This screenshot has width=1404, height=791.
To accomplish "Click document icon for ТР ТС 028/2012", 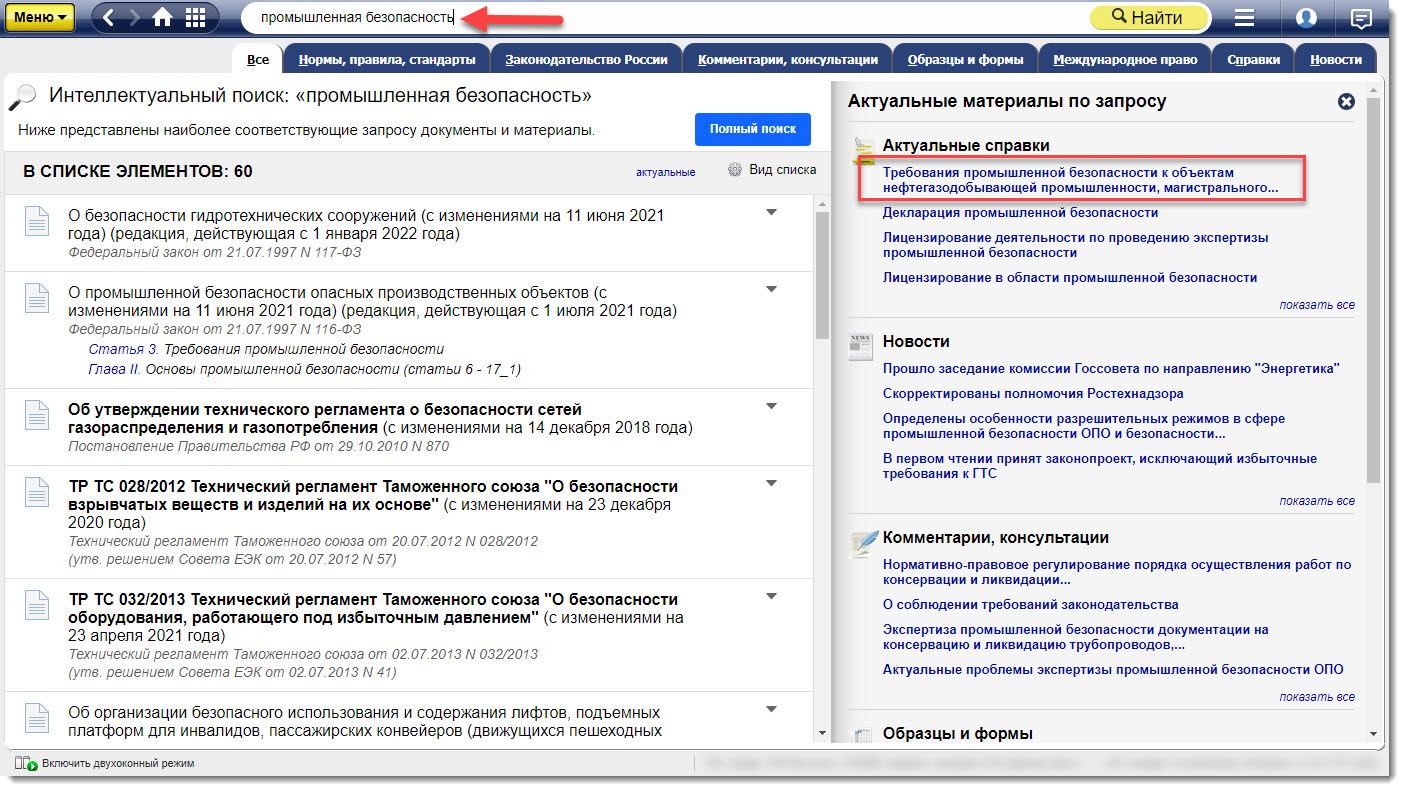I will (36, 492).
